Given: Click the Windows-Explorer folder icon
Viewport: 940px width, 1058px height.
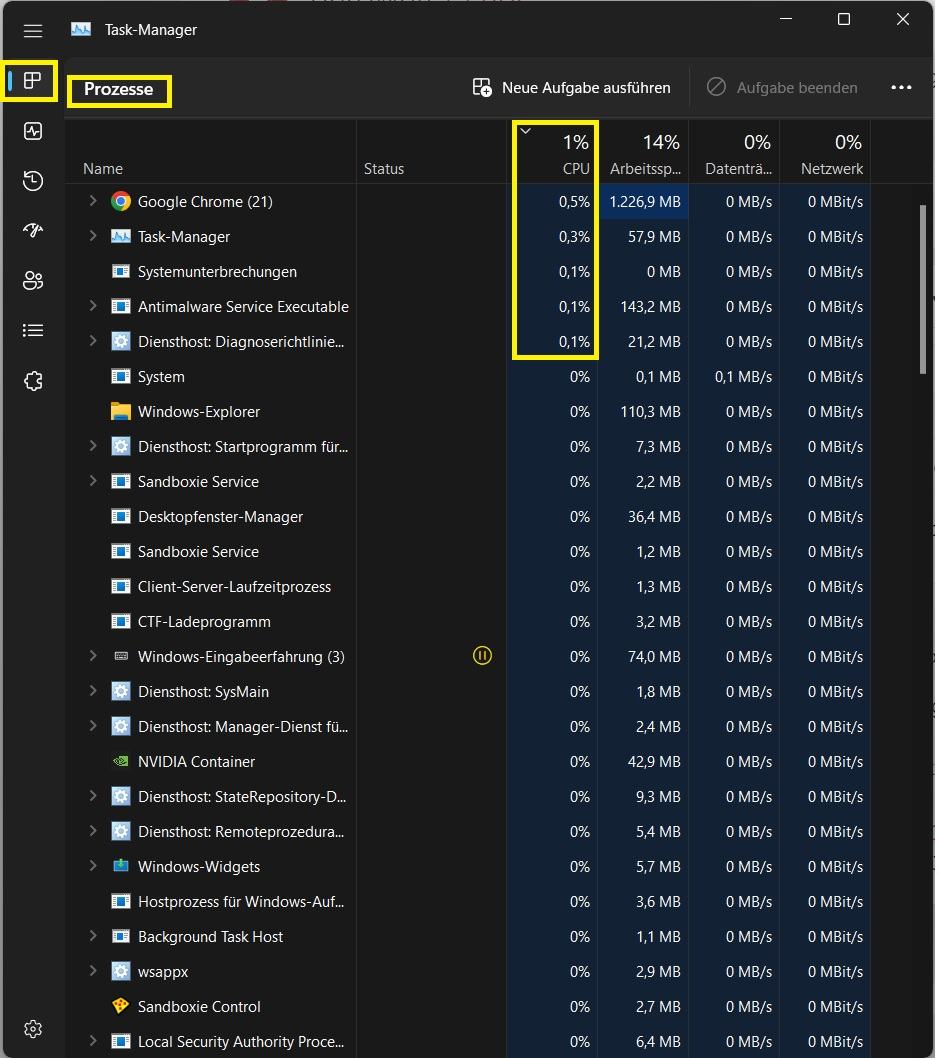Looking at the screenshot, I should (x=121, y=412).
